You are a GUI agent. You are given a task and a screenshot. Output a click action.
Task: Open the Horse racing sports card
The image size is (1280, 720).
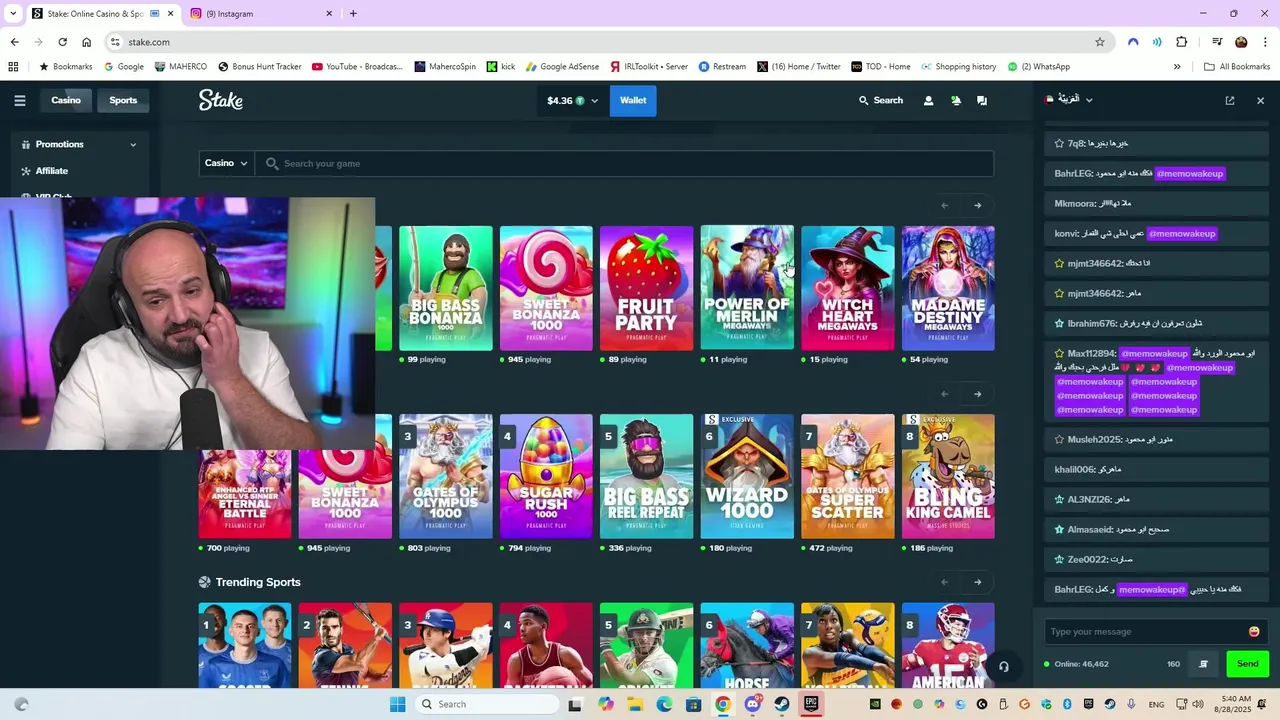tap(747, 645)
